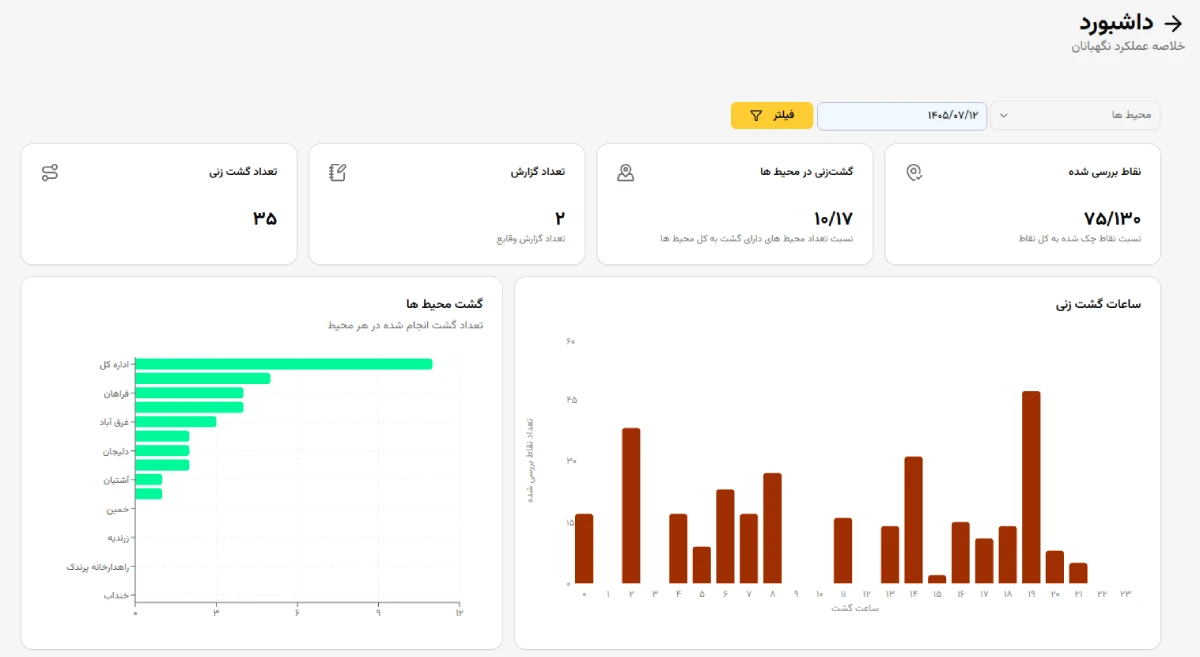Screen dimensions: 1200x657
Task: Click the گشت محیط ها chart title
Action: click(445, 304)
